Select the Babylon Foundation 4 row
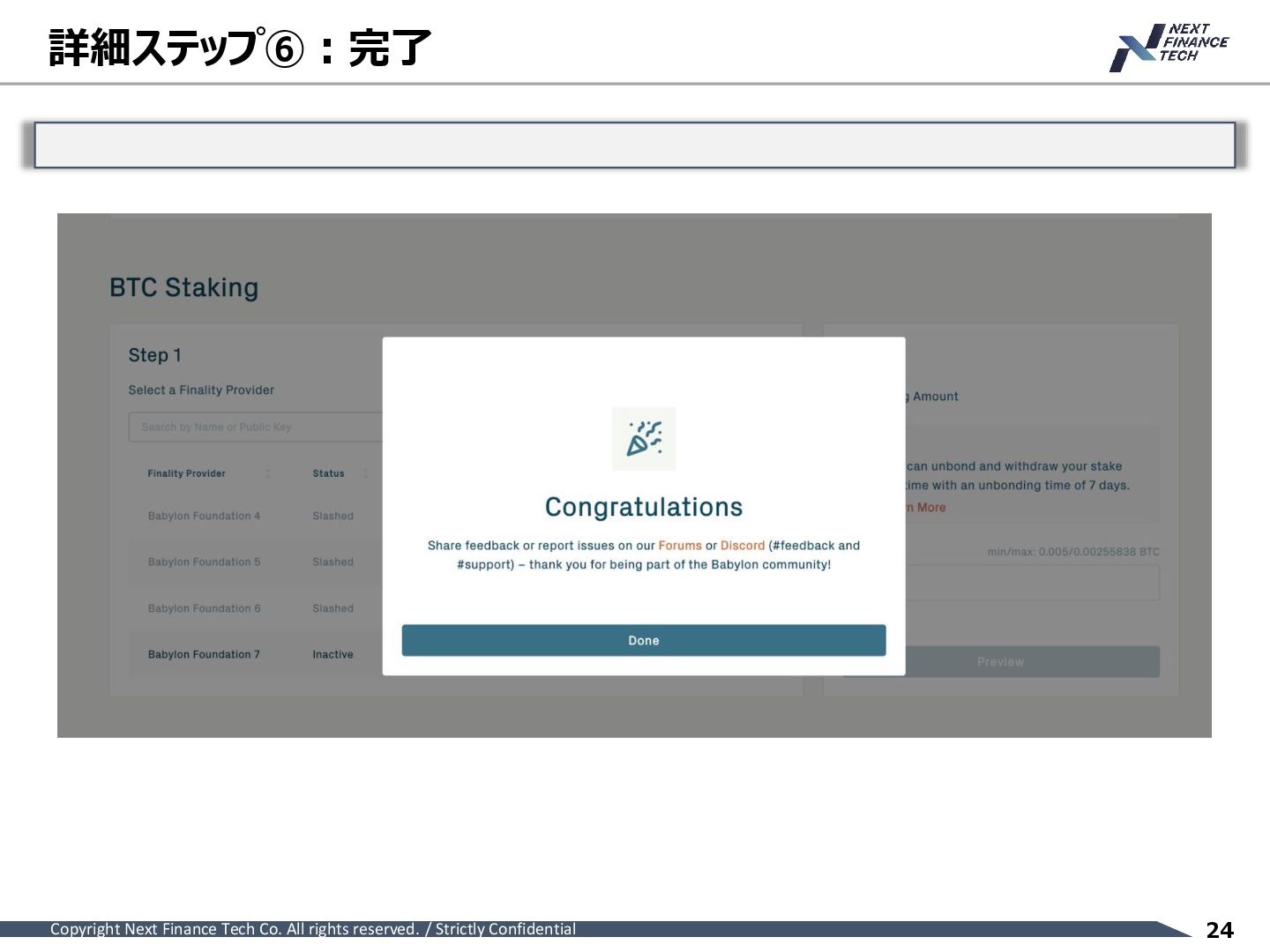1270x952 pixels. (256, 517)
